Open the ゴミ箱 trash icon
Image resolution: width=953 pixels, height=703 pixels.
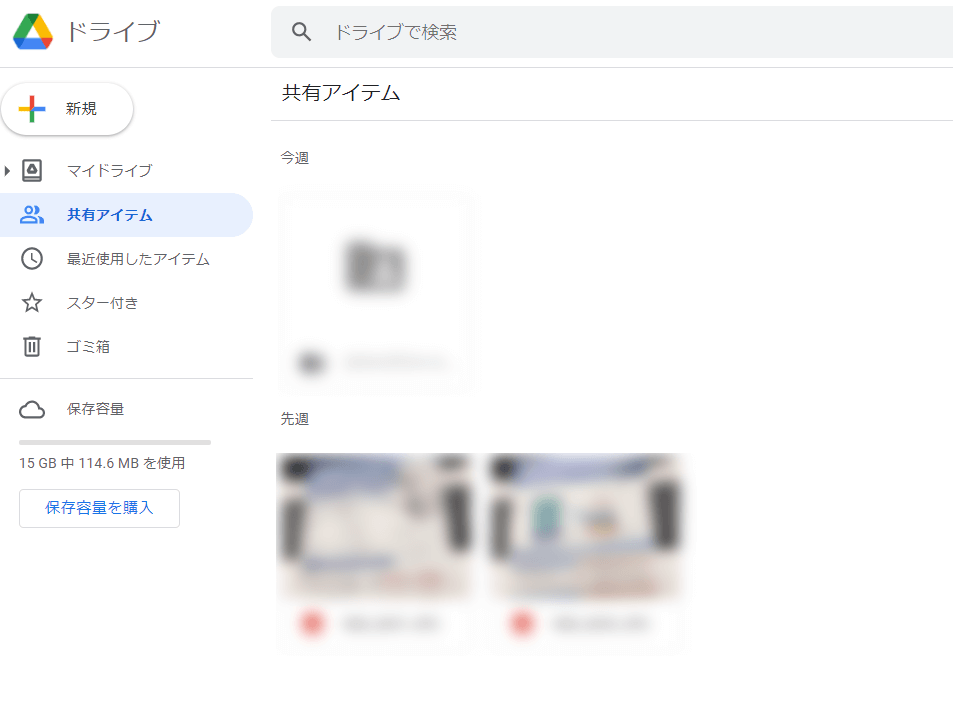click(x=32, y=347)
